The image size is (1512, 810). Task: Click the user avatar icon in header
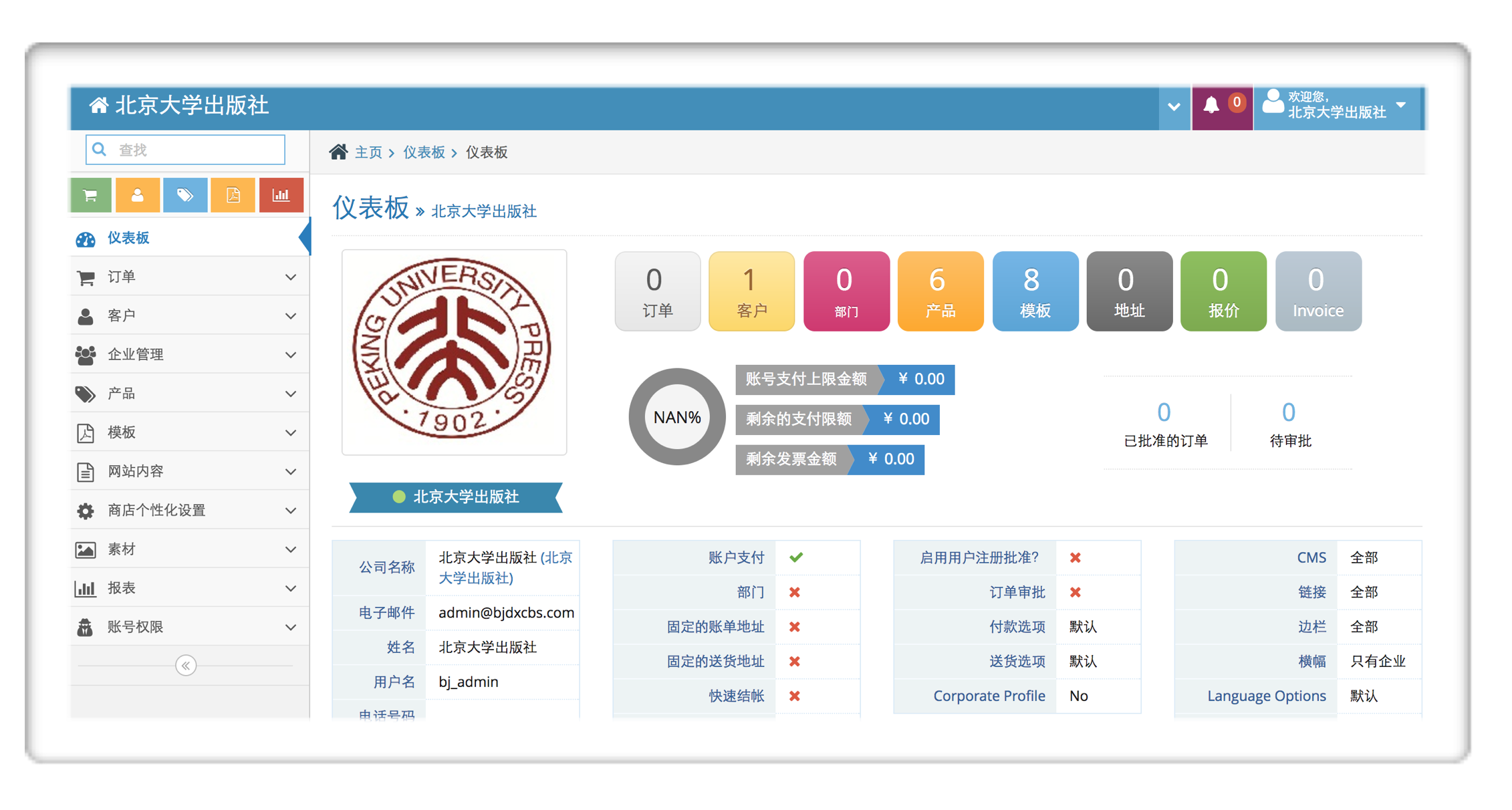pyautogui.click(x=1273, y=102)
